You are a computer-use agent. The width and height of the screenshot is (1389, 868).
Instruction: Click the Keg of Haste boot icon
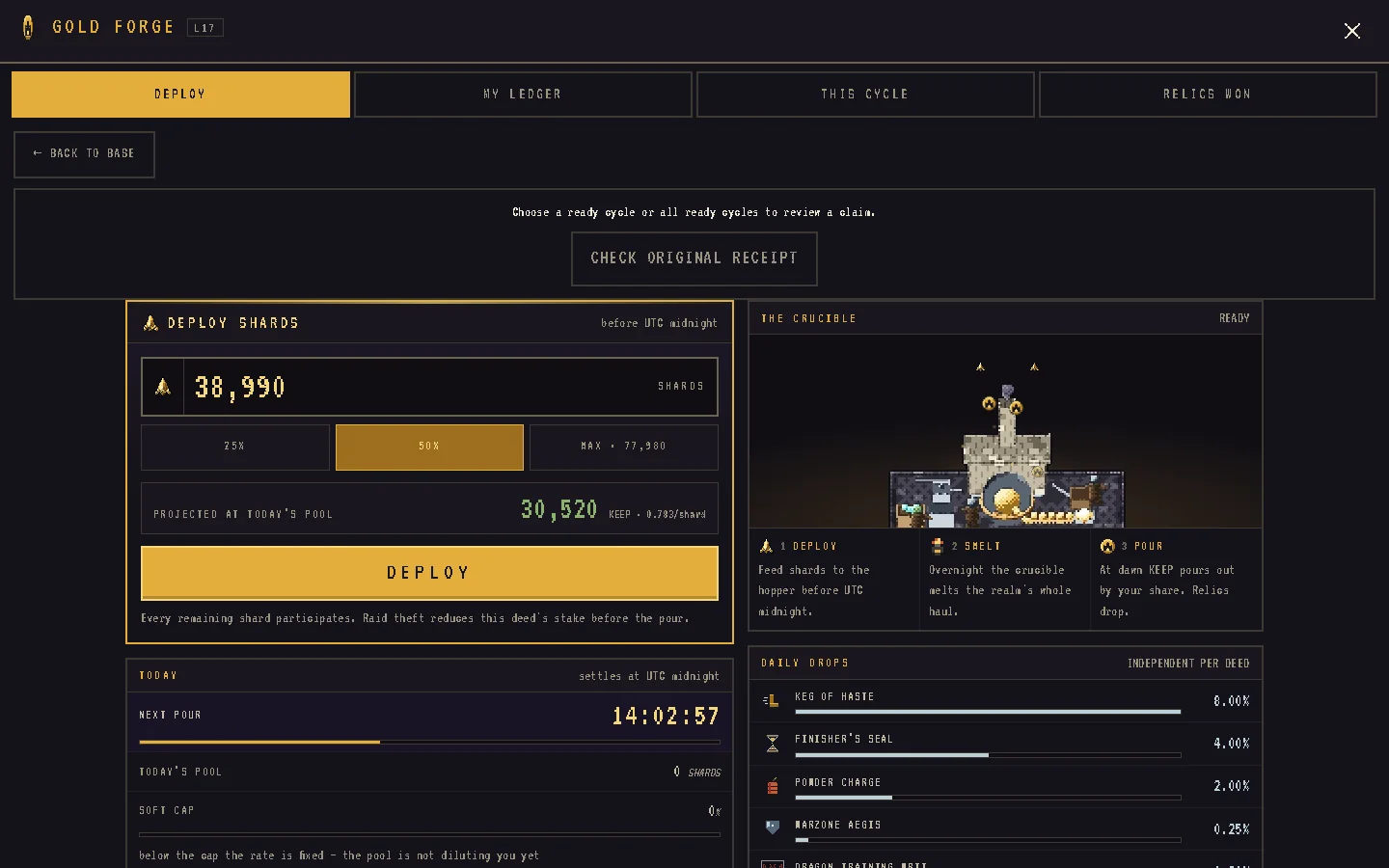[771, 701]
